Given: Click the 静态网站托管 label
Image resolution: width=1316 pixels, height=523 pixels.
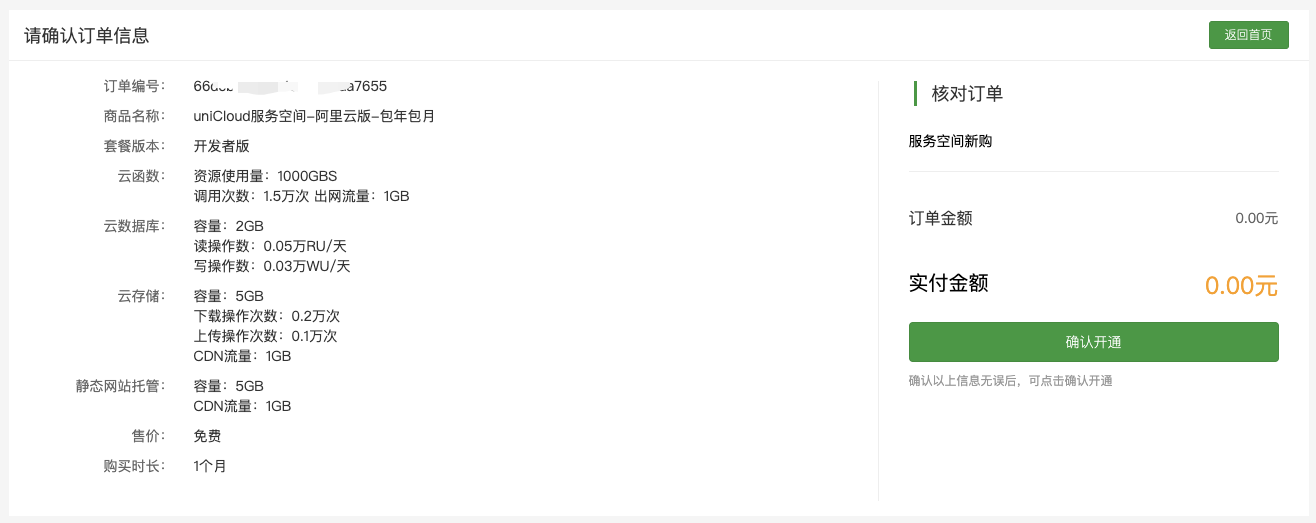Looking at the screenshot, I should pos(134,386).
